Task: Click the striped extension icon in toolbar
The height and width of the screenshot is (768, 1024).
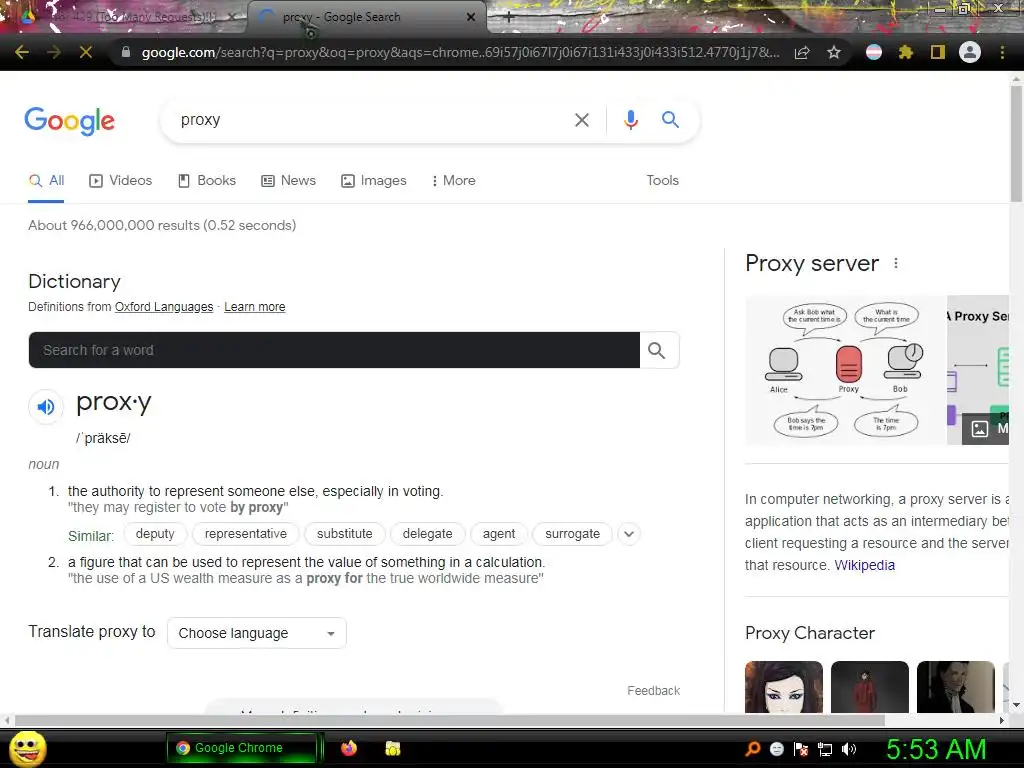Action: pos(874,52)
